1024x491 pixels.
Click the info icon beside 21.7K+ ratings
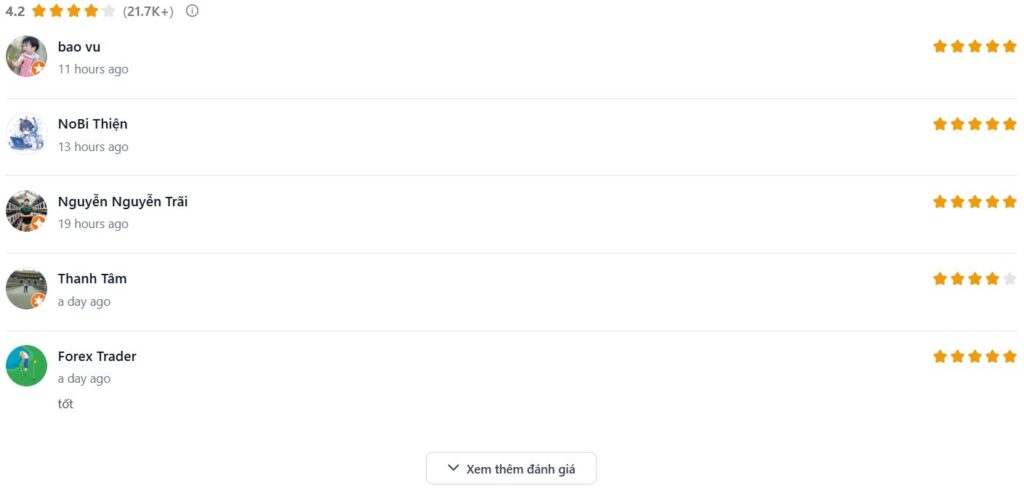(192, 11)
